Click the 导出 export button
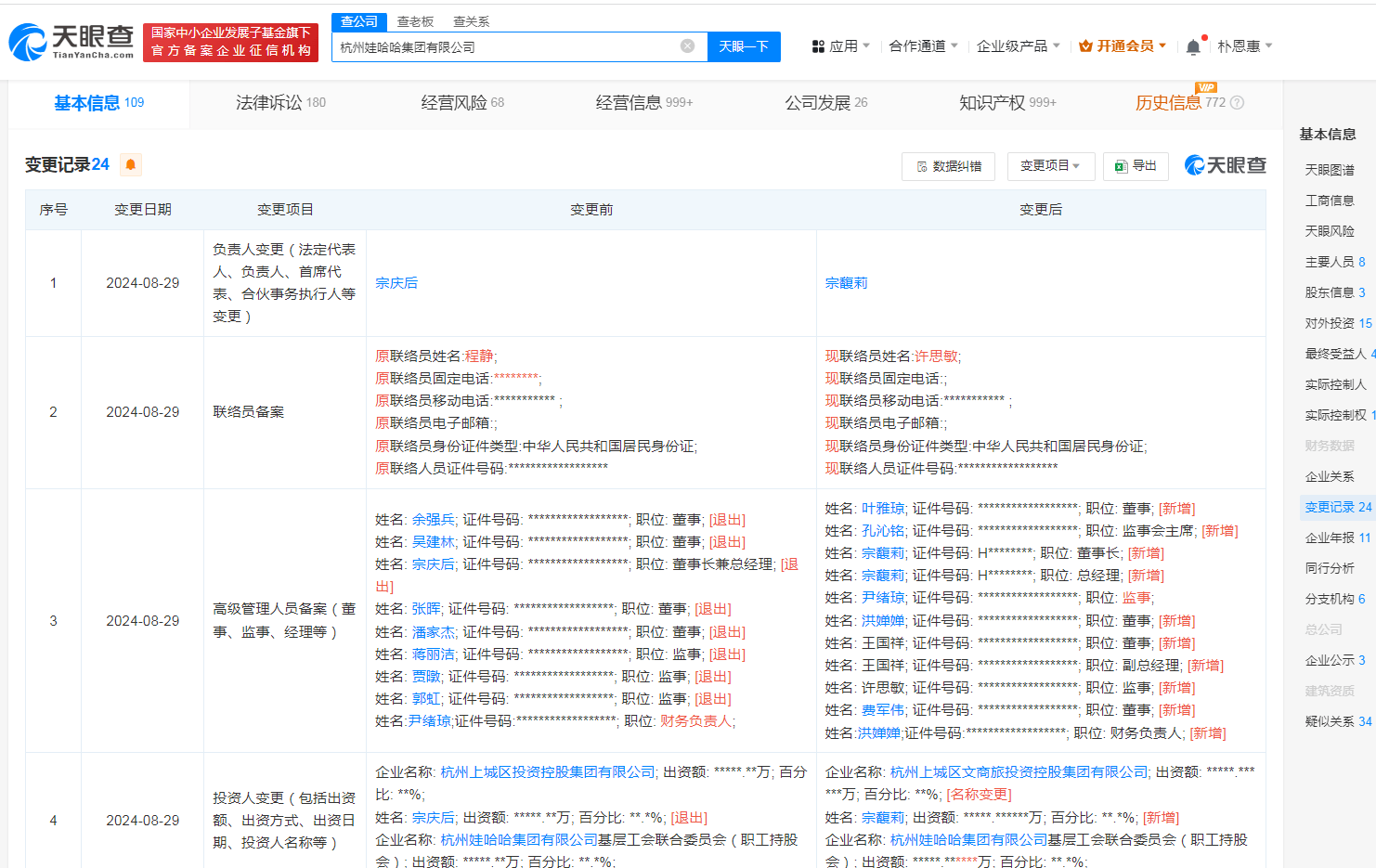This screenshot has height=868, width=1376. tap(1136, 166)
